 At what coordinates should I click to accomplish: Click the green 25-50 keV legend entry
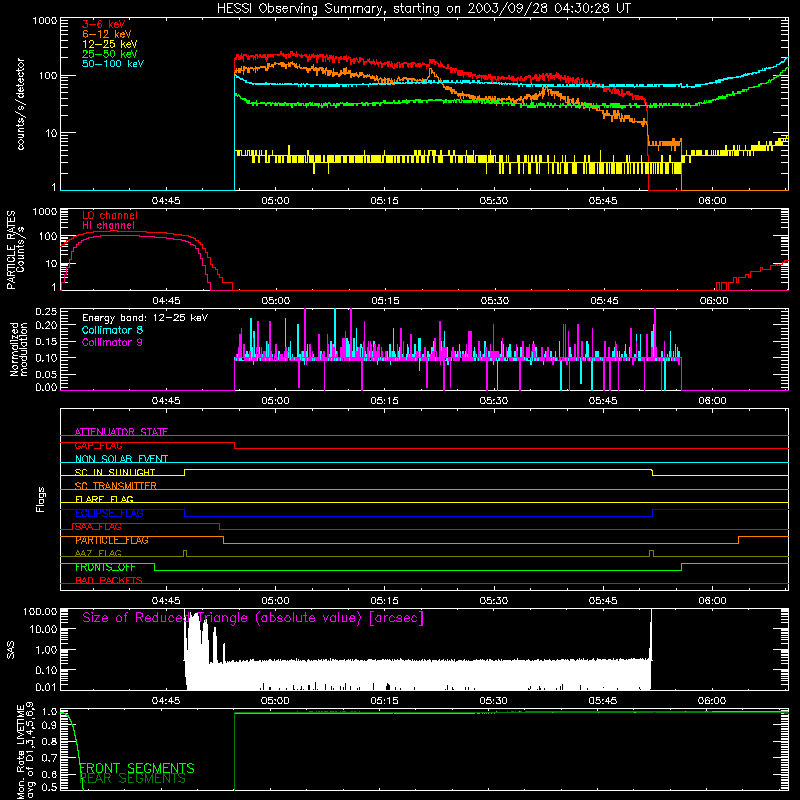coord(110,54)
